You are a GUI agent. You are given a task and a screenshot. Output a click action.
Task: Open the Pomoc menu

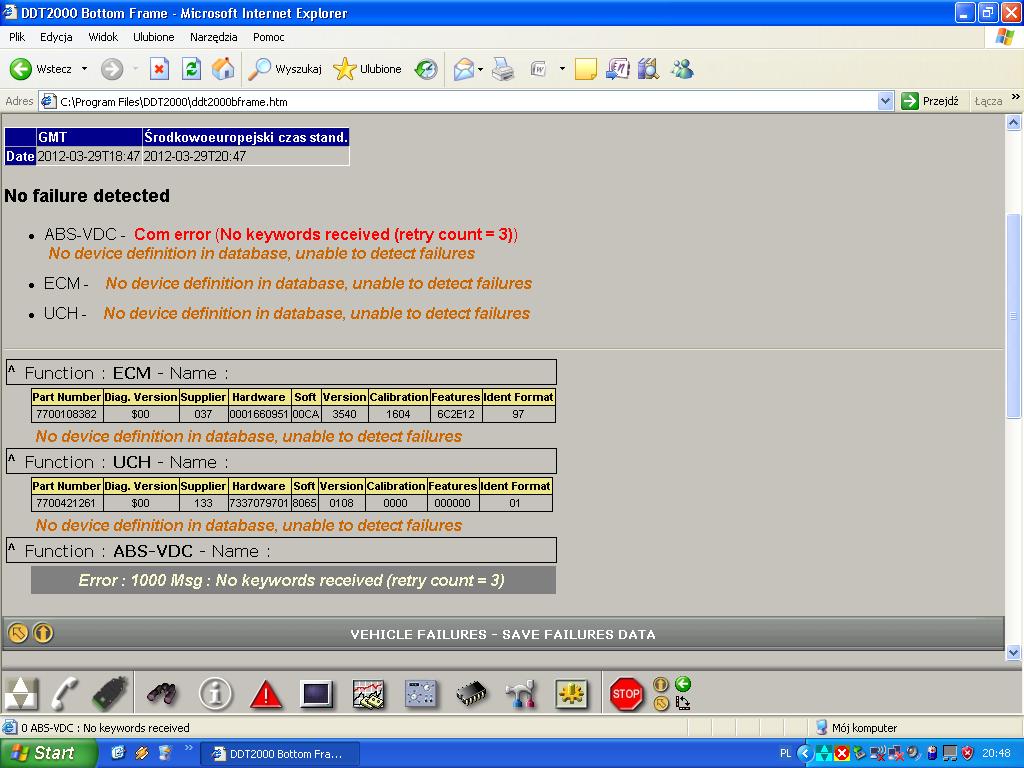point(268,37)
